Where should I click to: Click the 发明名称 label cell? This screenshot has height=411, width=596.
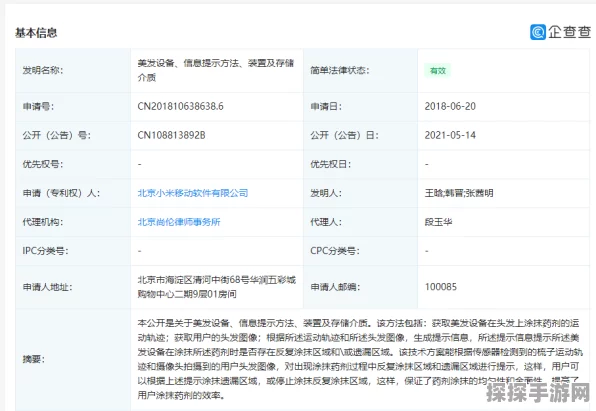(73, 70)
